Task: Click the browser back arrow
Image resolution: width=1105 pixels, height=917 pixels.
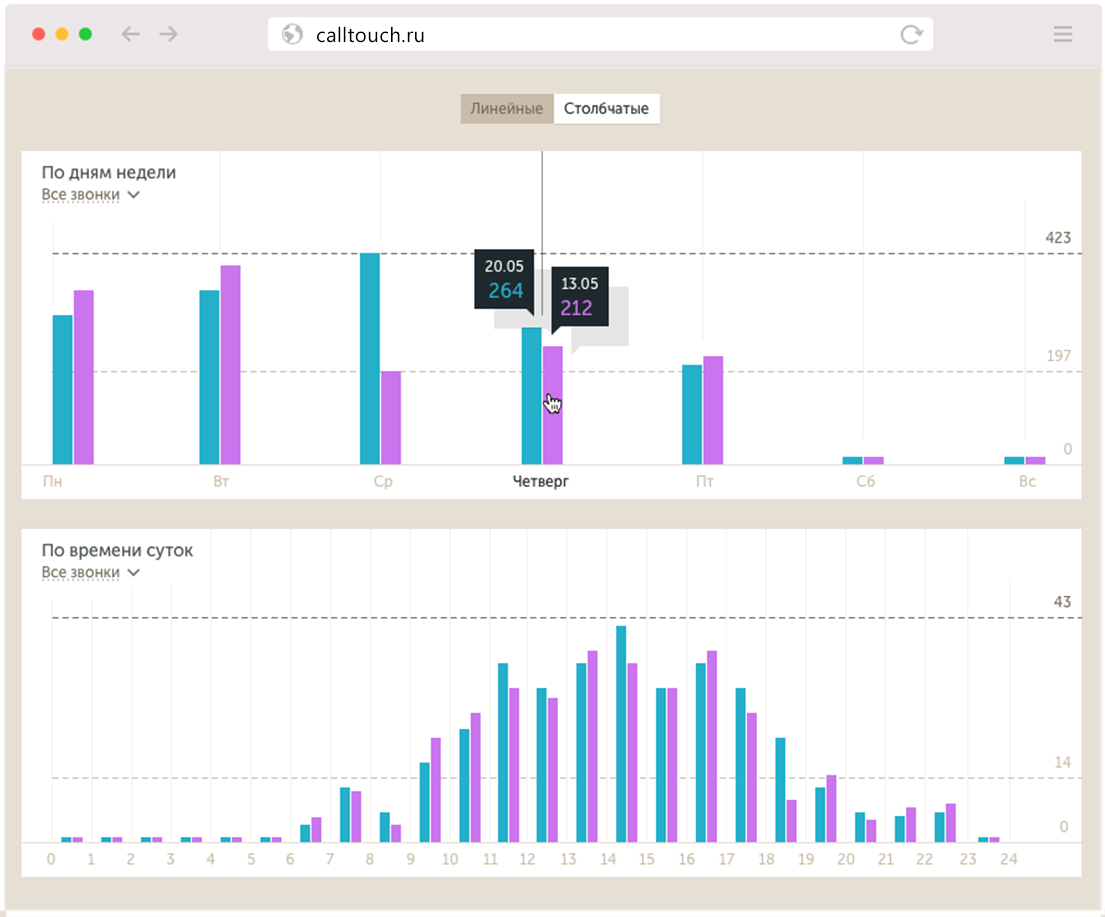Action: click(x=130, y=34)
